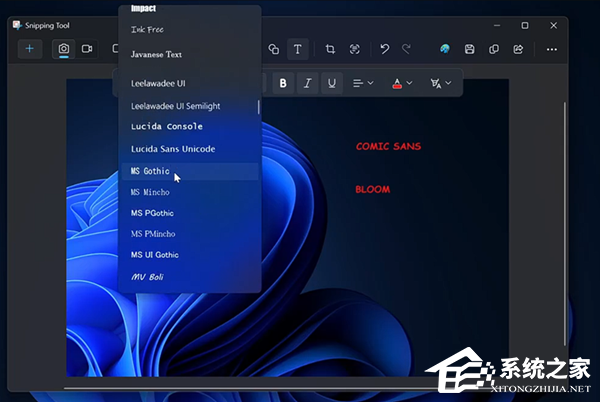Image resolution: width=600 pixels, height=402 pixels.
Task: Click the Text actions scan icon
Action: tap(354, 49)
